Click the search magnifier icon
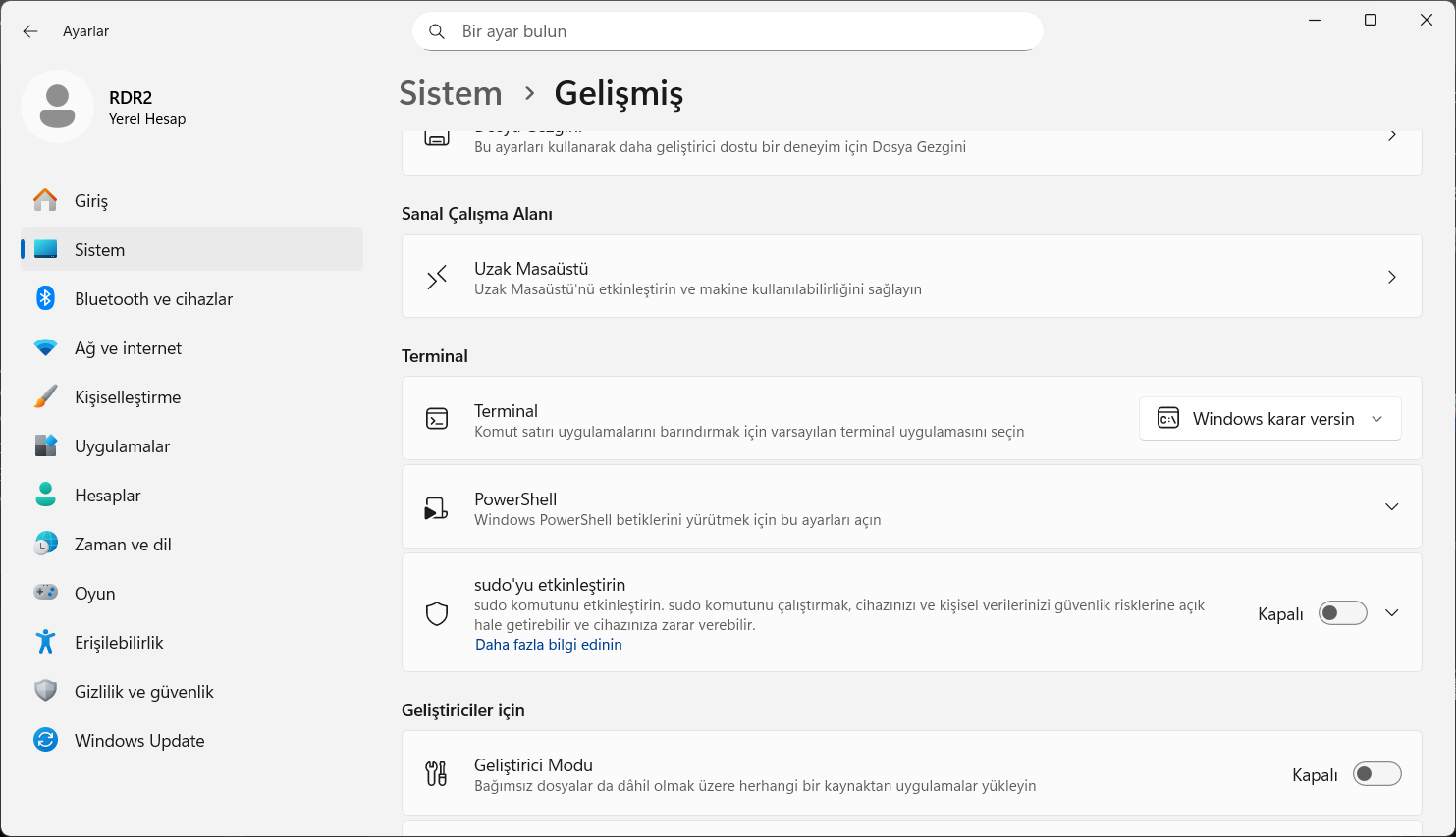 [437, 31]
